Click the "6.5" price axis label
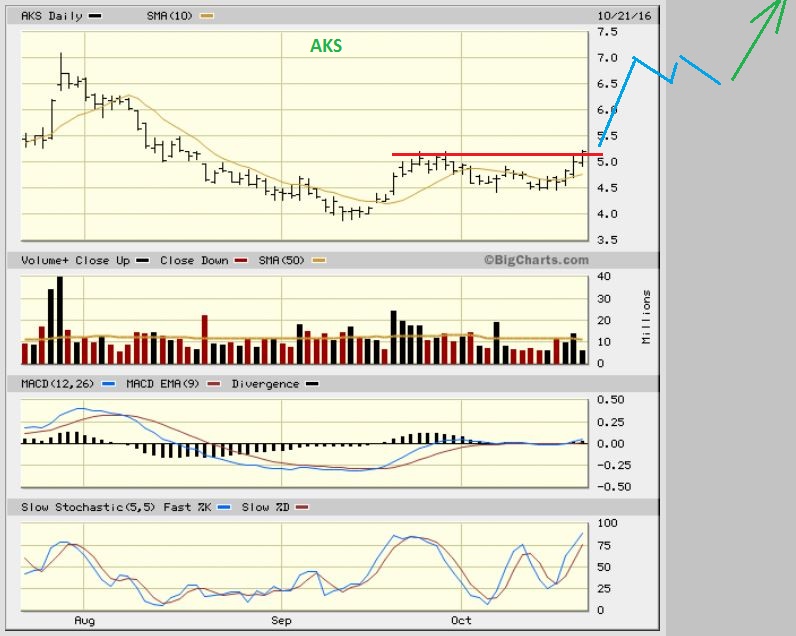Screen dimensions: 796x636 pos(608,84)
